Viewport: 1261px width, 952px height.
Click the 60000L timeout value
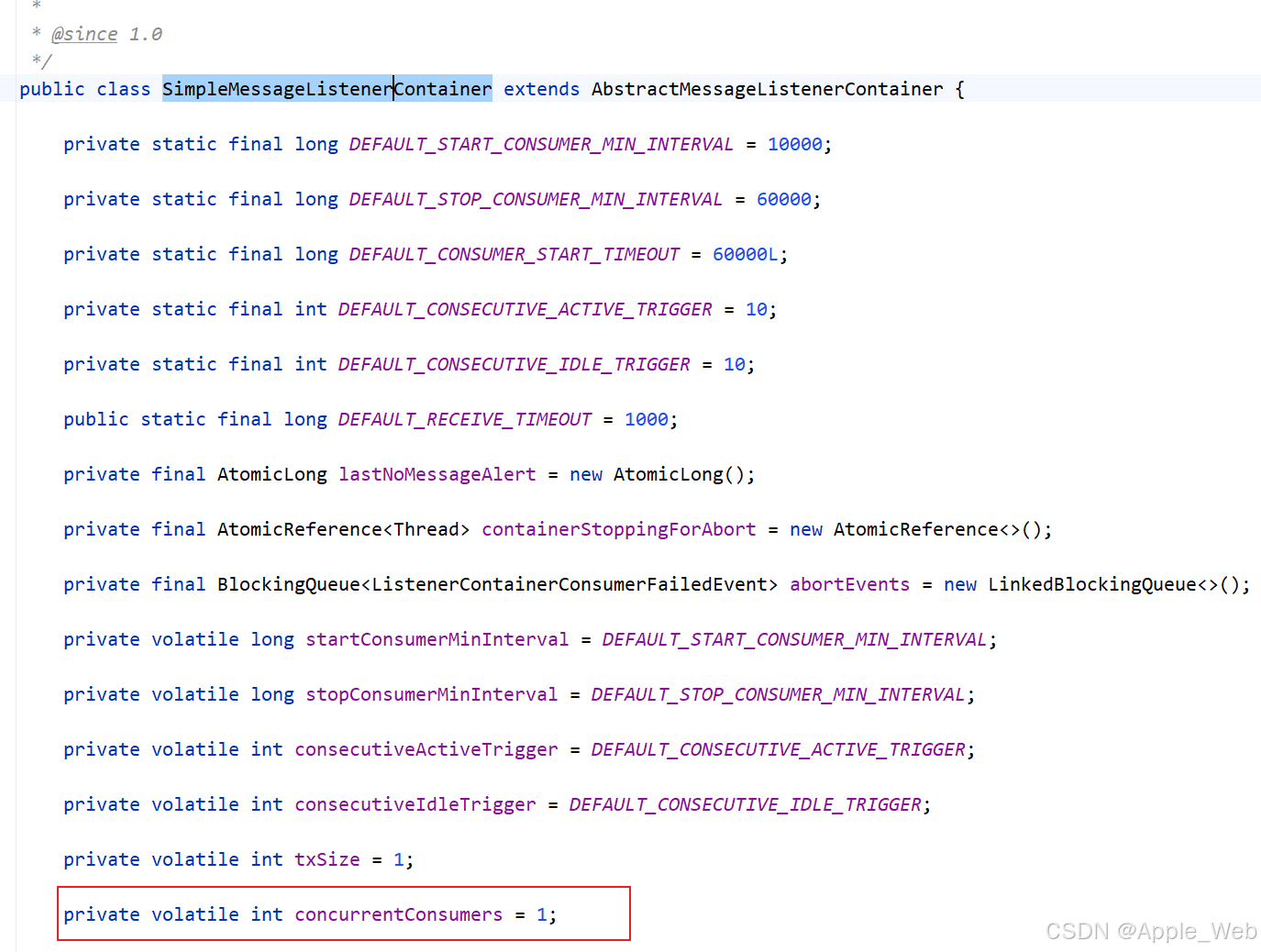[x=746, y=254]
